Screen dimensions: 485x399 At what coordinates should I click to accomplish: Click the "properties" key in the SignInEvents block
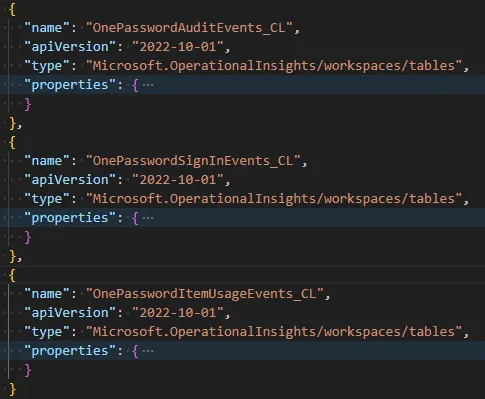click(x=70, y=218)
